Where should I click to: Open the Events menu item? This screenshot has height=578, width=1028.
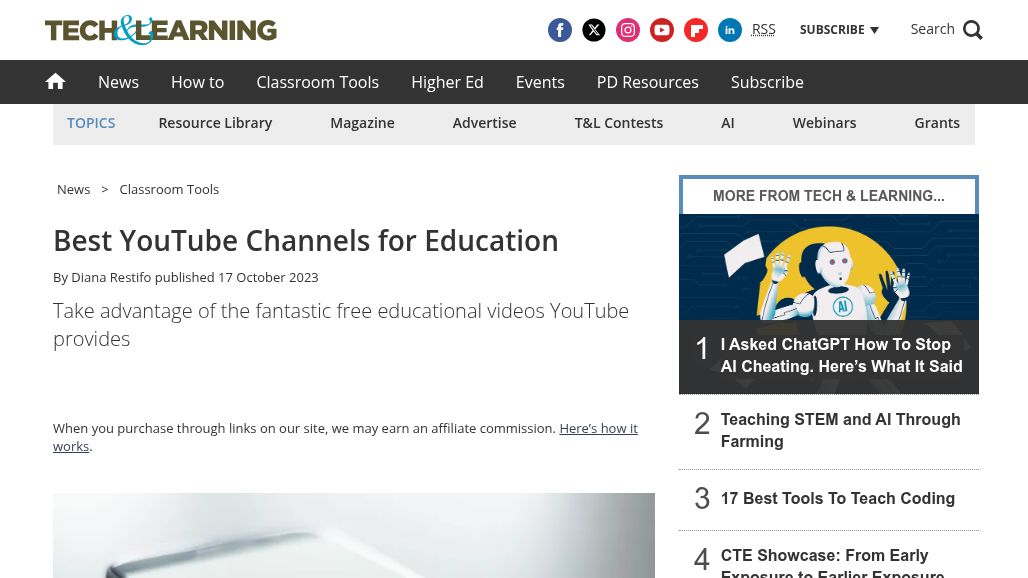click(x=540, y=82)
